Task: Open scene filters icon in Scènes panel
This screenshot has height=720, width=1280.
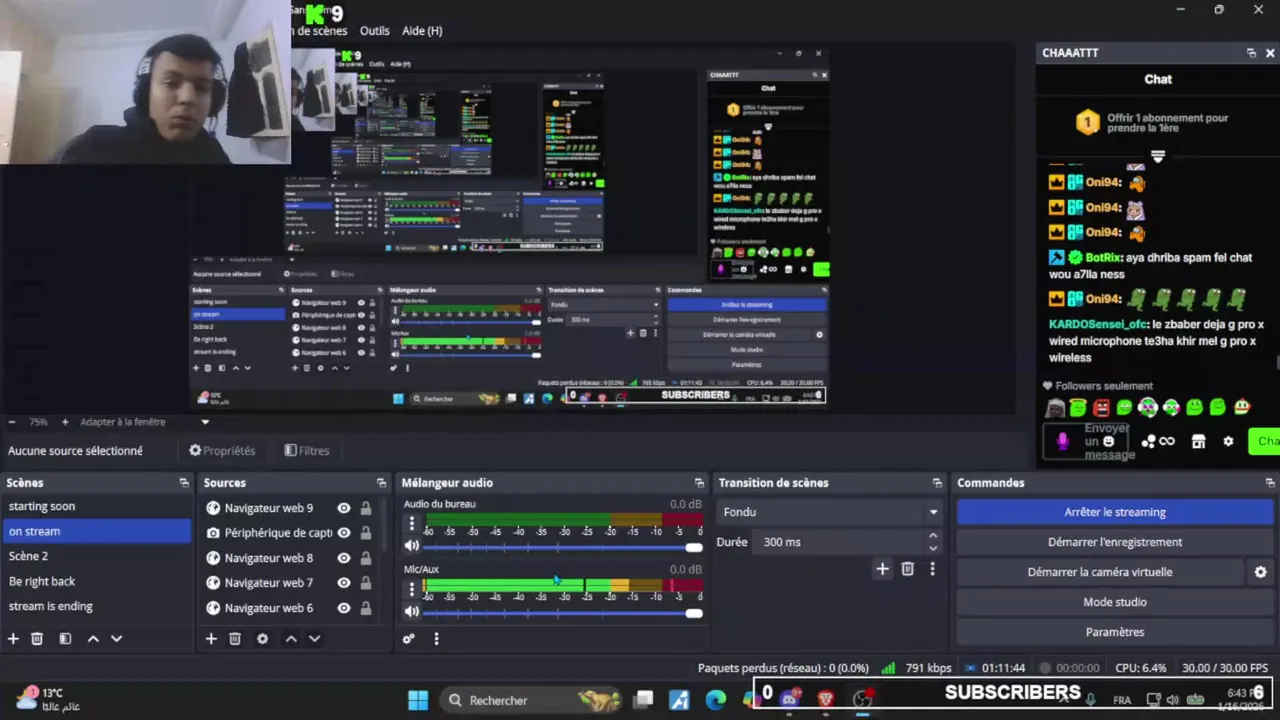Action: (x=65, y=638)
